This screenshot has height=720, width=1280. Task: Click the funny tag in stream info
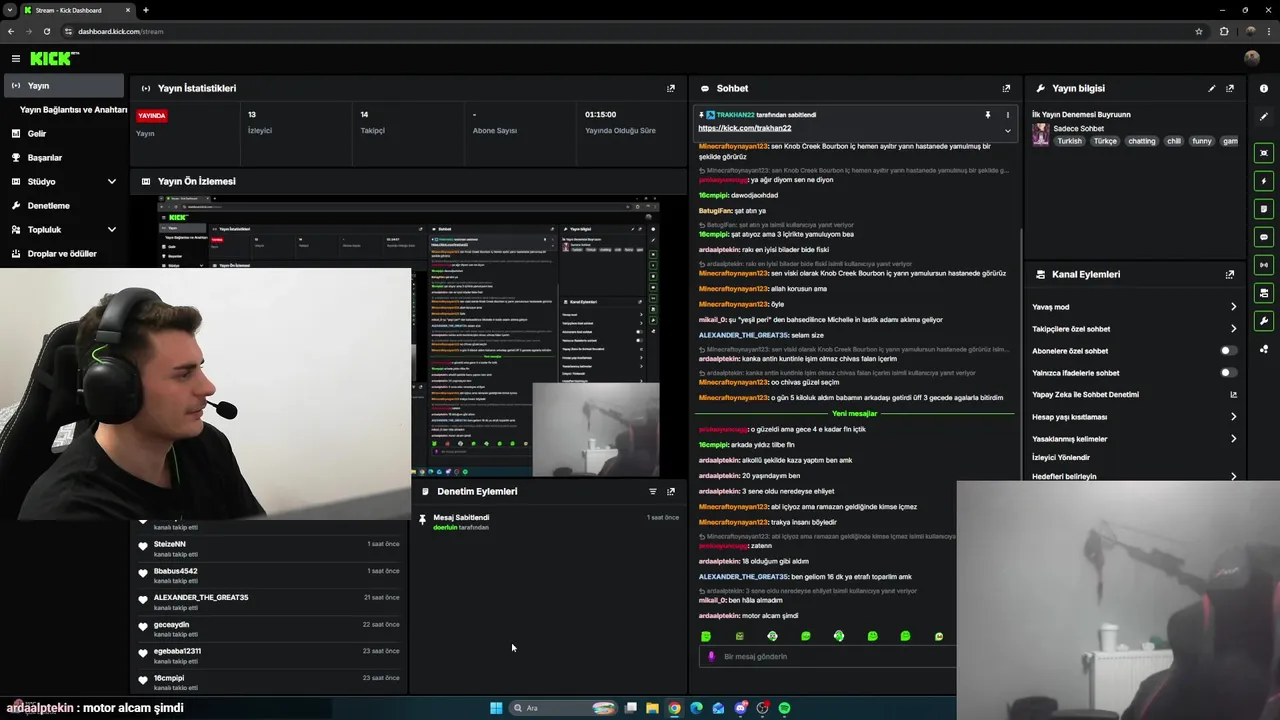[1202, 141]
